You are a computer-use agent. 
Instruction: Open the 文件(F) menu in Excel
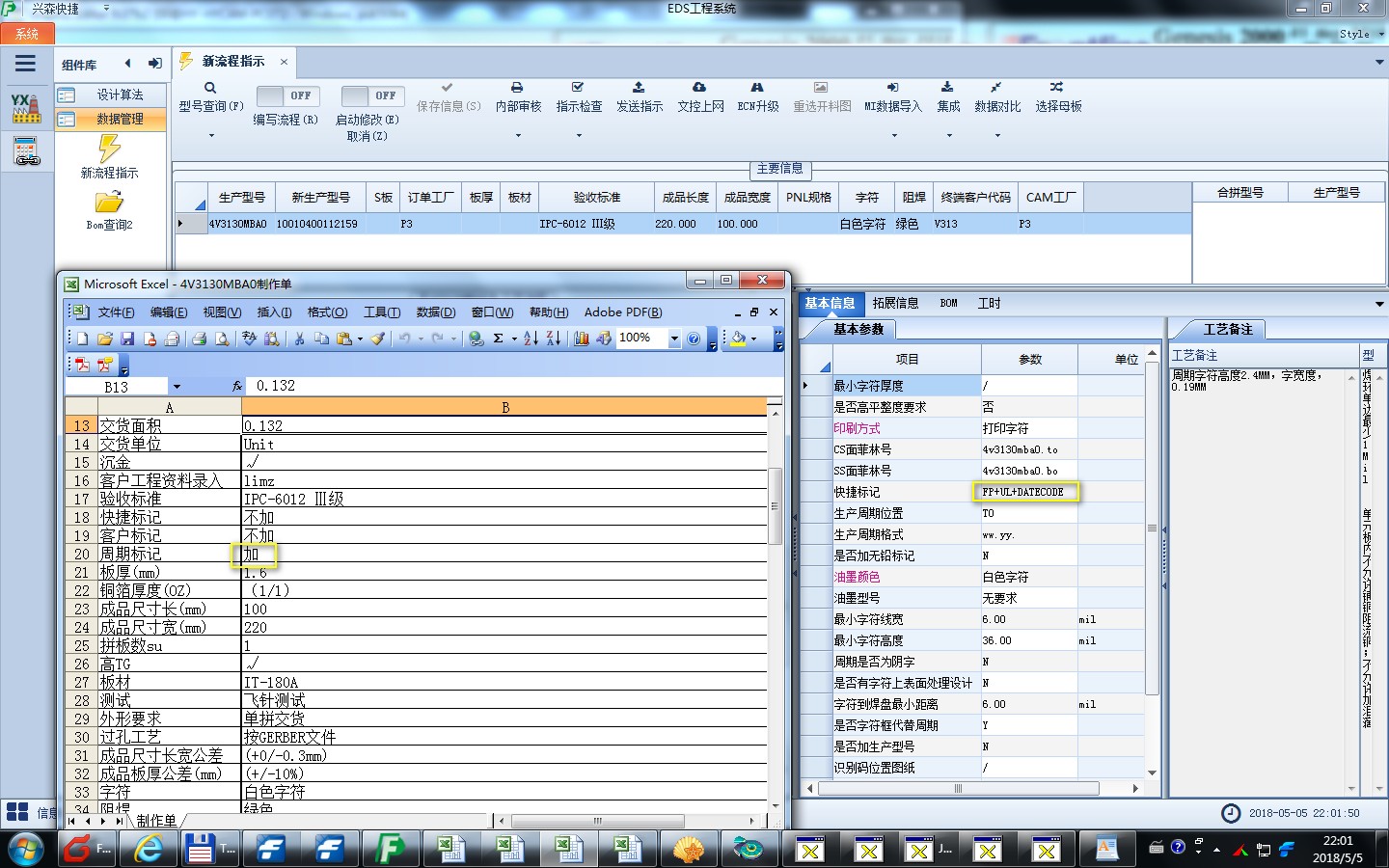(x=116, y=312)
